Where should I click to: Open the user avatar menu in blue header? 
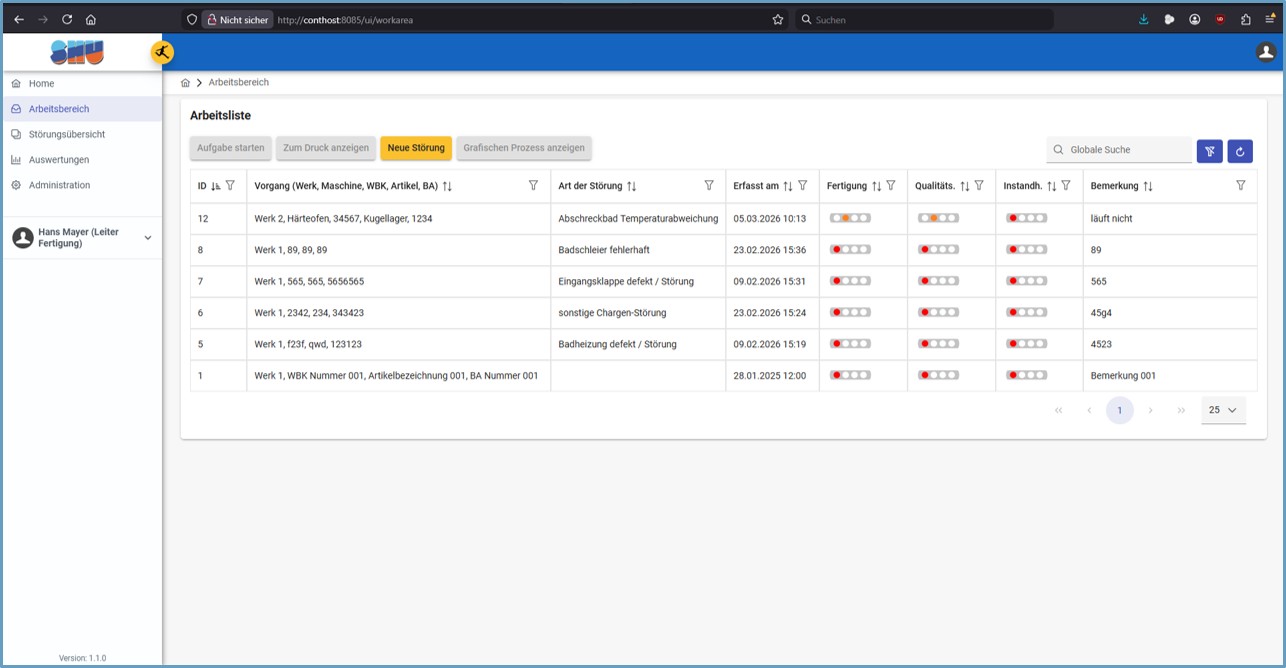tap(1266, 53)
